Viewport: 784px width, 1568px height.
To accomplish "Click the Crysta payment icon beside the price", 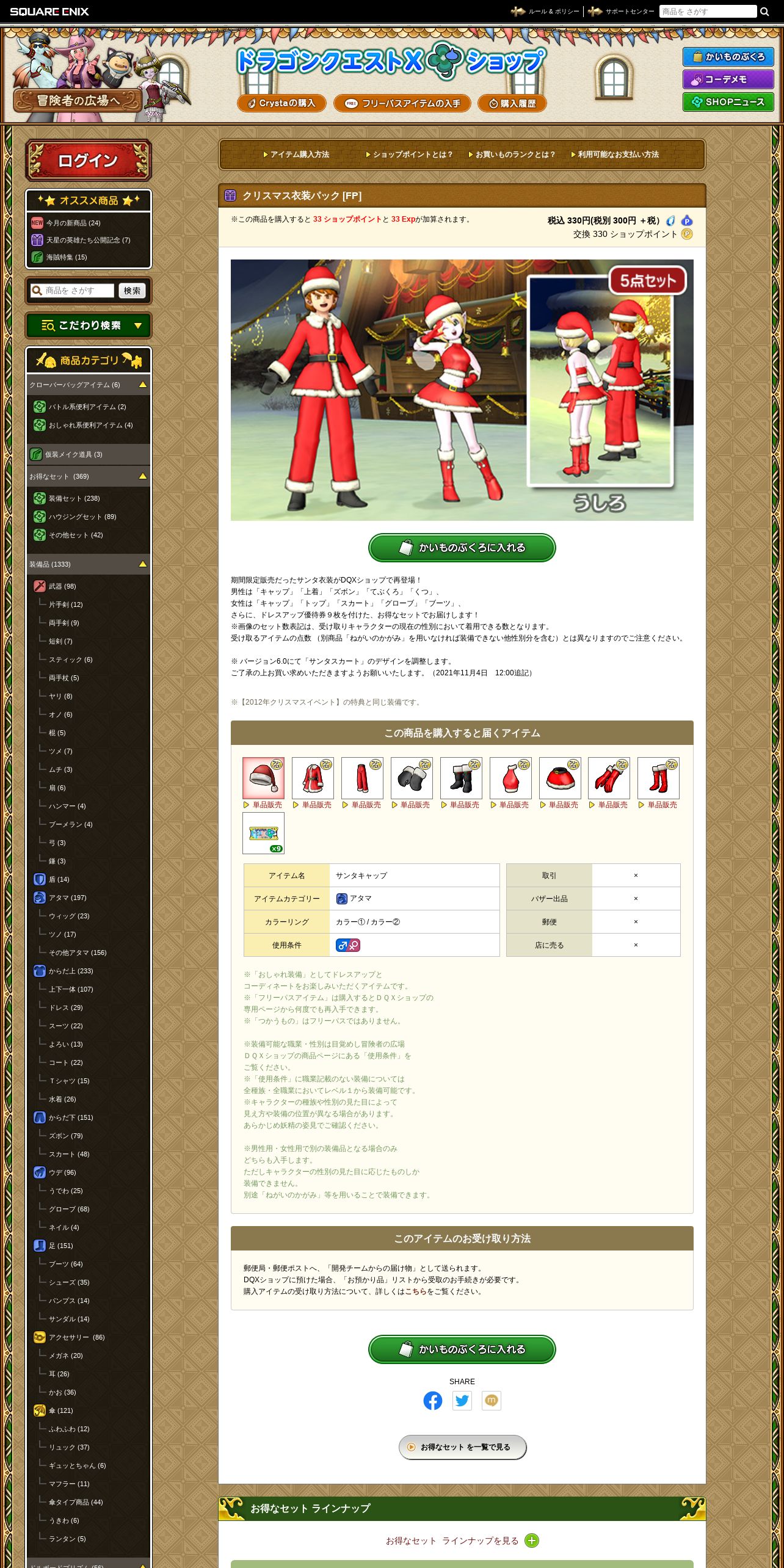I will coord(671,221).
